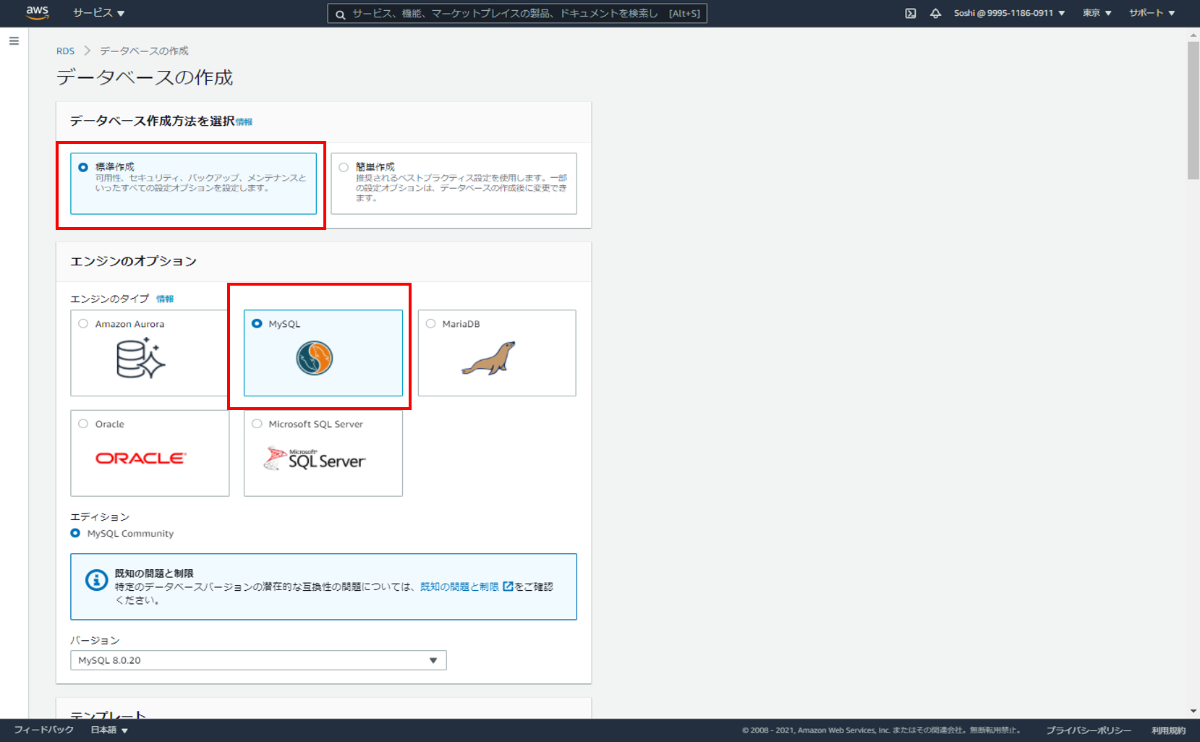Click the Amazon Aurora database logo
Viewport: 1200px width, 742px height.
click(141, 358)
